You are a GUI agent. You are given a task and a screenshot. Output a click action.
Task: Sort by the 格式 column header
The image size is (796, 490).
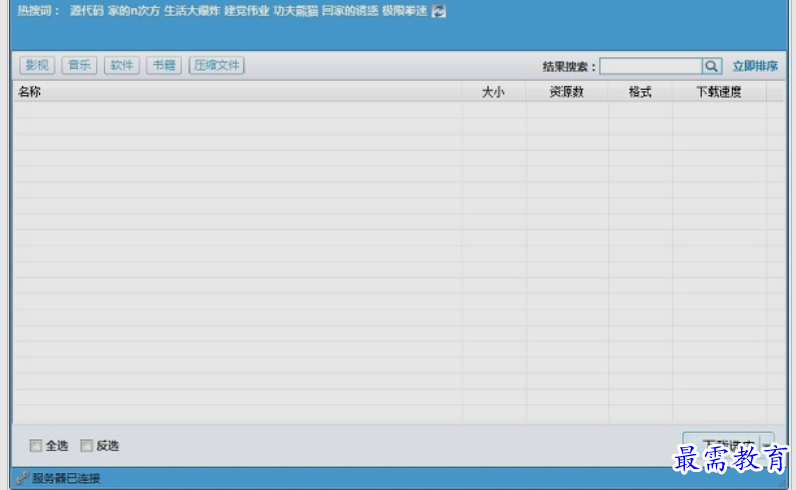click(640, 92)
